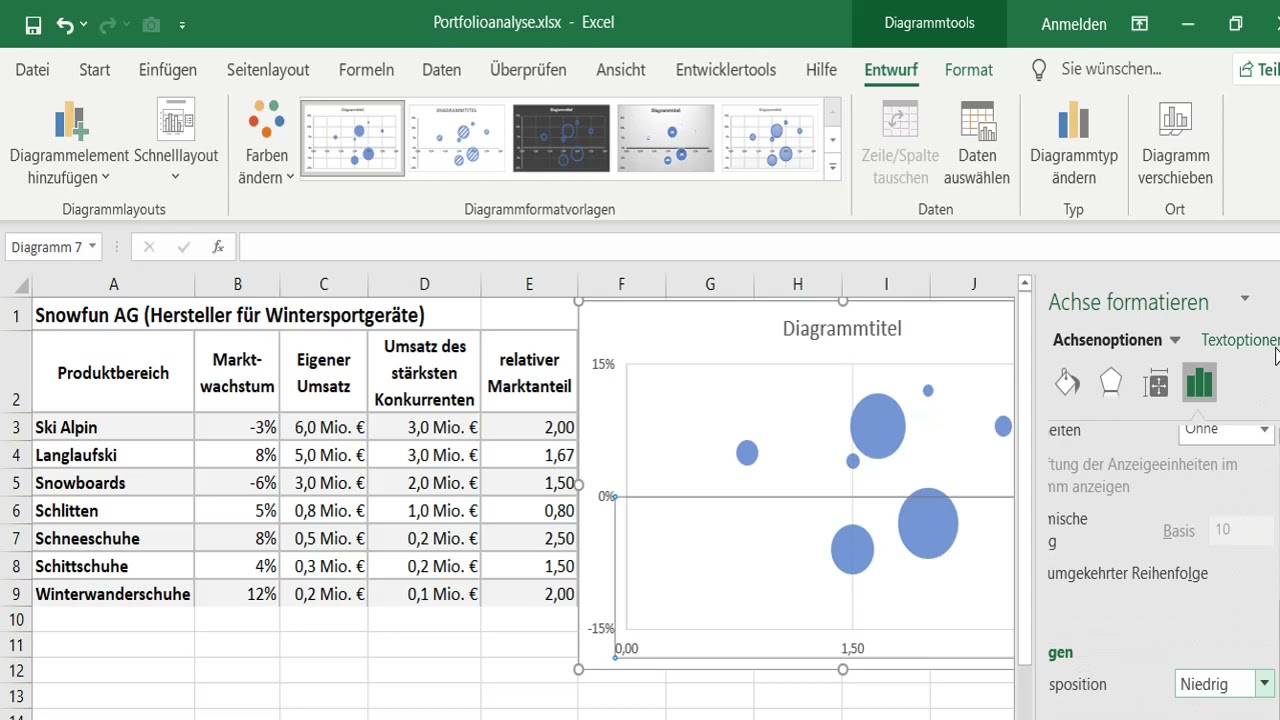Select row header 5
Image resolution: width=1280 pixels, height=720 pixels.
[x=16, y=483]
